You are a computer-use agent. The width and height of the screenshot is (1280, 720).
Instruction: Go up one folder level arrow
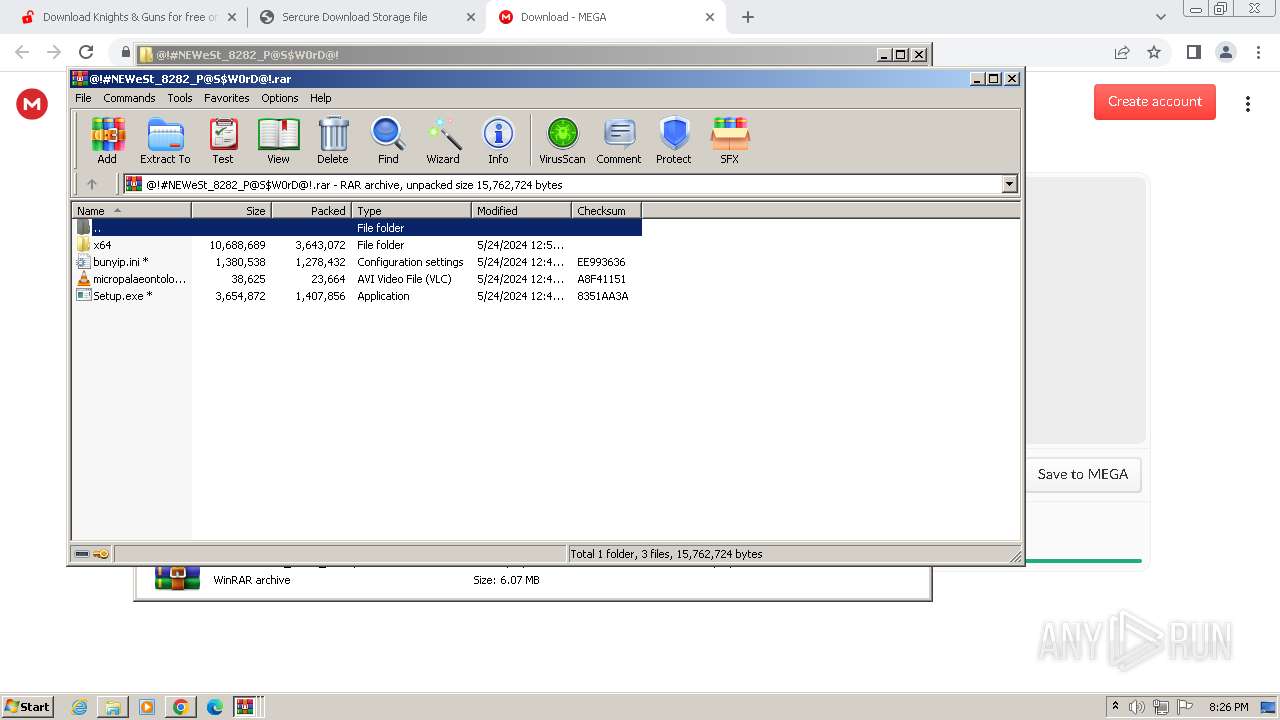tap(92, 184)
